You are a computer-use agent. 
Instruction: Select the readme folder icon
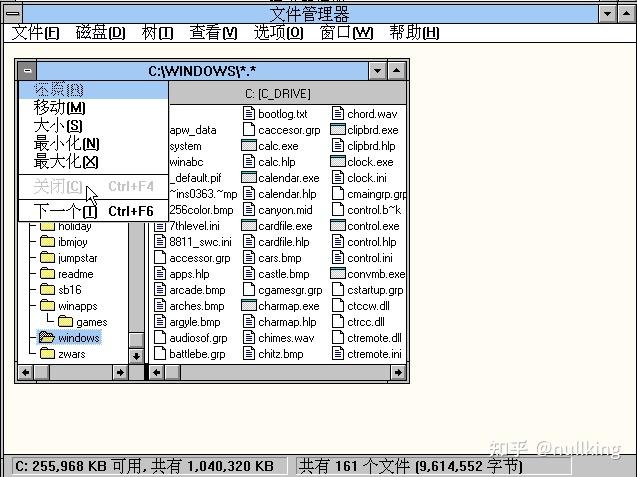(47, 274)
